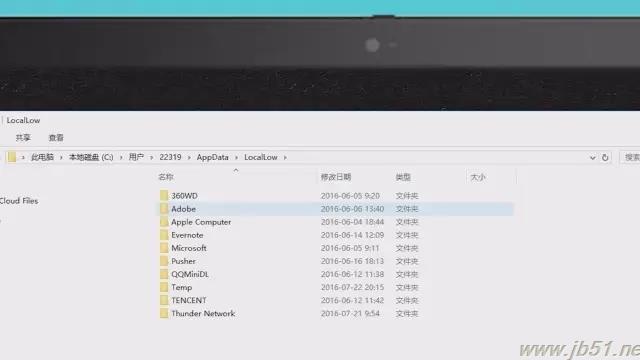This screenshot has height=360, width=640.
Task: Click the search box field
Action: pyautogui.click(x=630, y=157)
